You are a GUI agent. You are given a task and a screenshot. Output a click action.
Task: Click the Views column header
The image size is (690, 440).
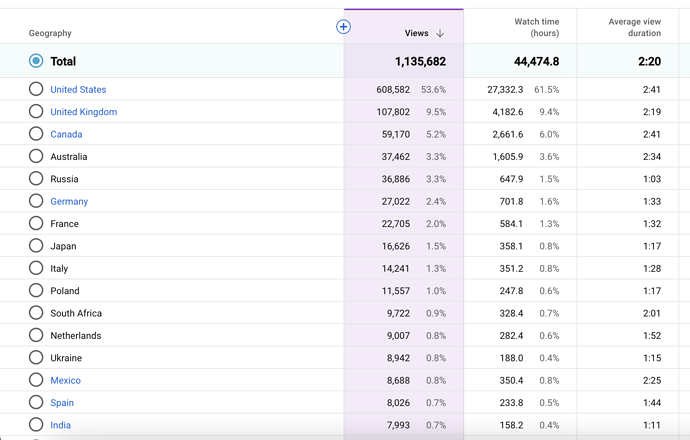click(x=416, y=33)
